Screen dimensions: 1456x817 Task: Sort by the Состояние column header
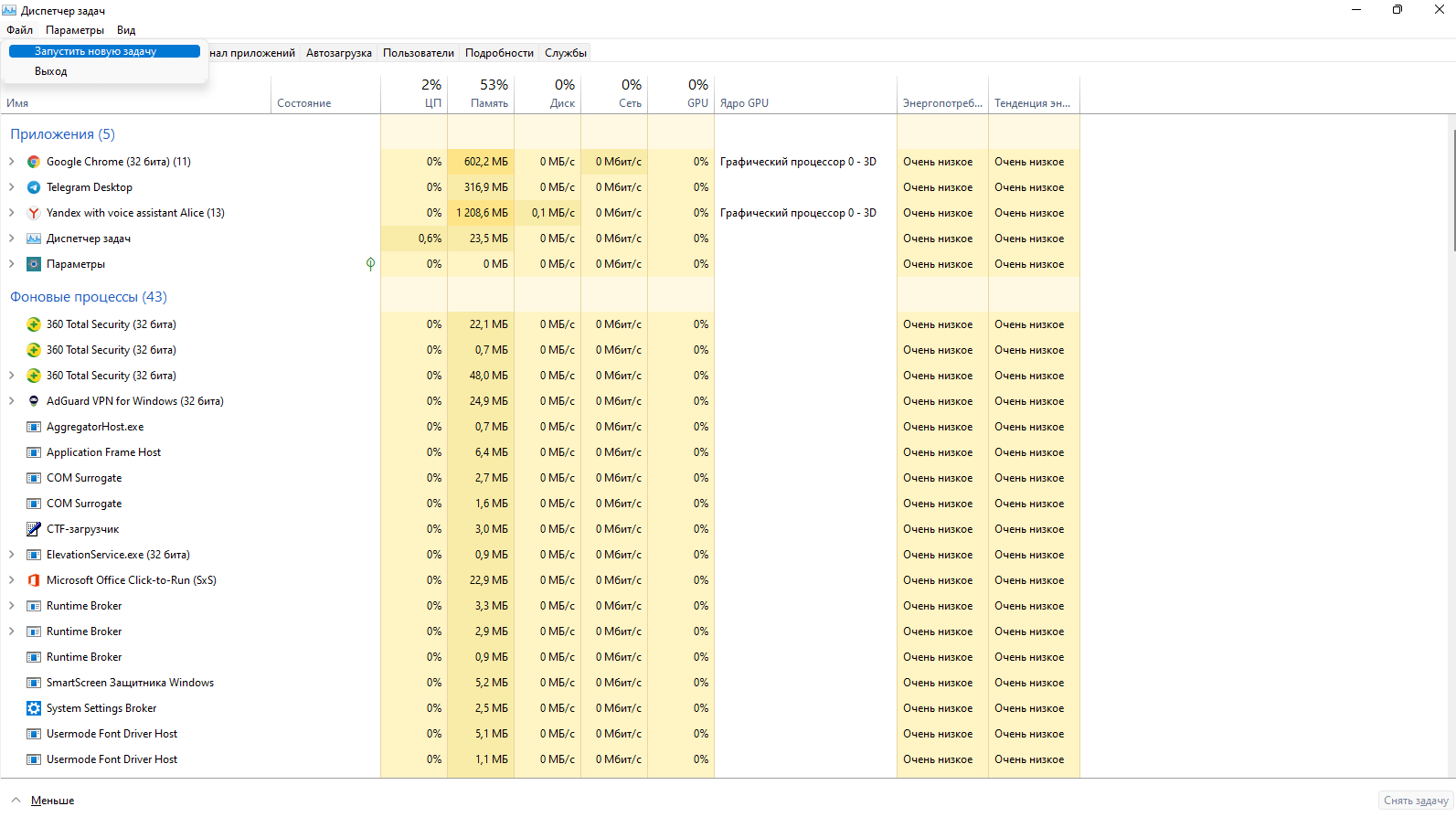(x=325, y=95)
